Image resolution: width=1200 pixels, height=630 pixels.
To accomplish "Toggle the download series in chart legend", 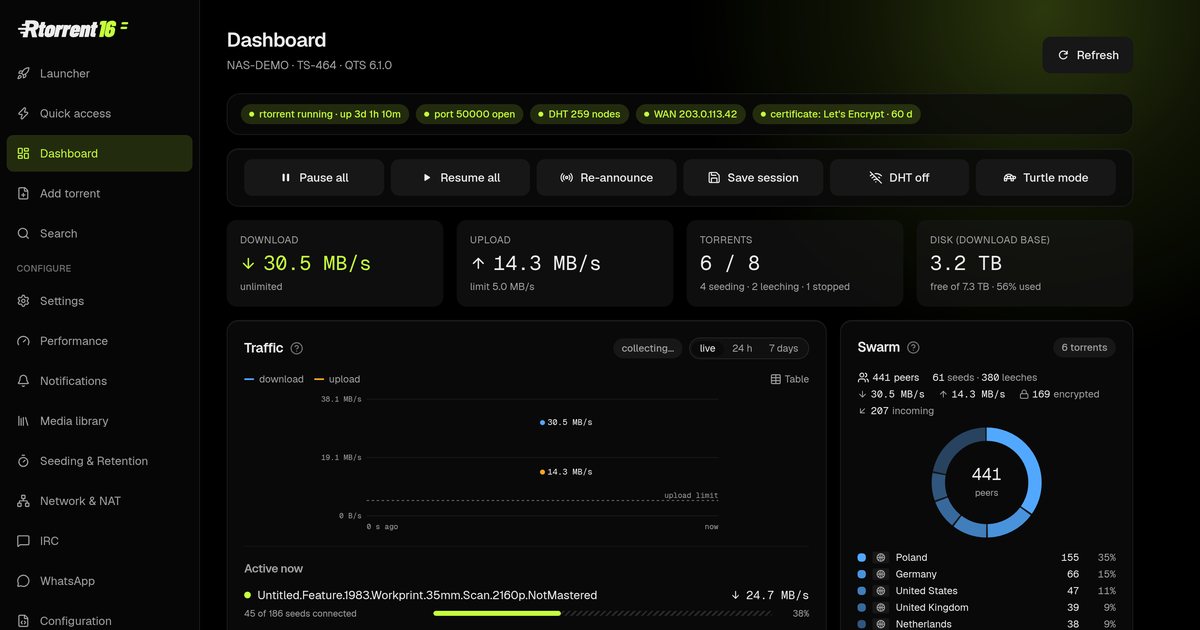I will (274, 379).
